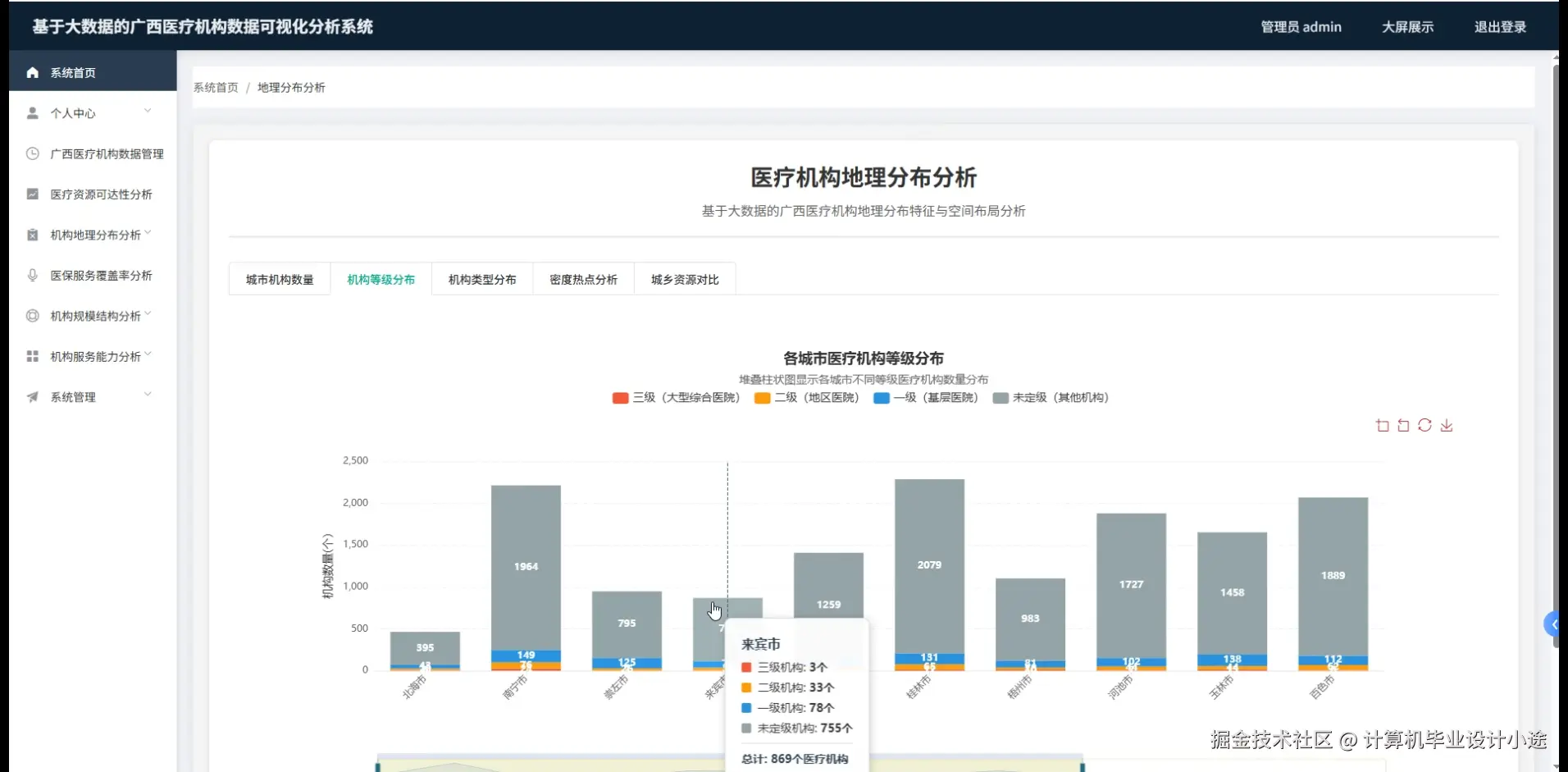
Task: Restore the chart with refresh icon
Action: (1425, 425)
